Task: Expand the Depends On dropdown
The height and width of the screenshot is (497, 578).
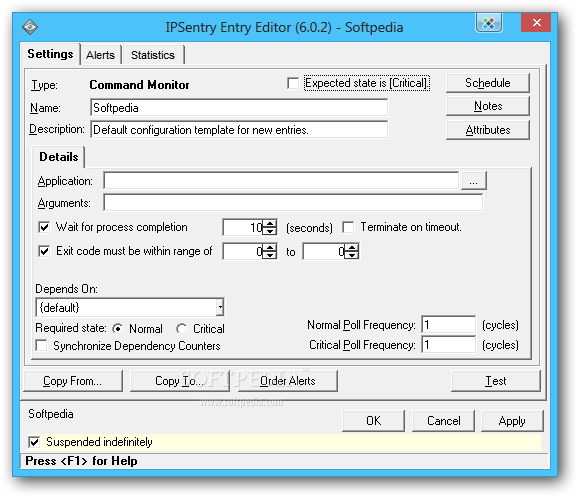Action: [220, 307]
